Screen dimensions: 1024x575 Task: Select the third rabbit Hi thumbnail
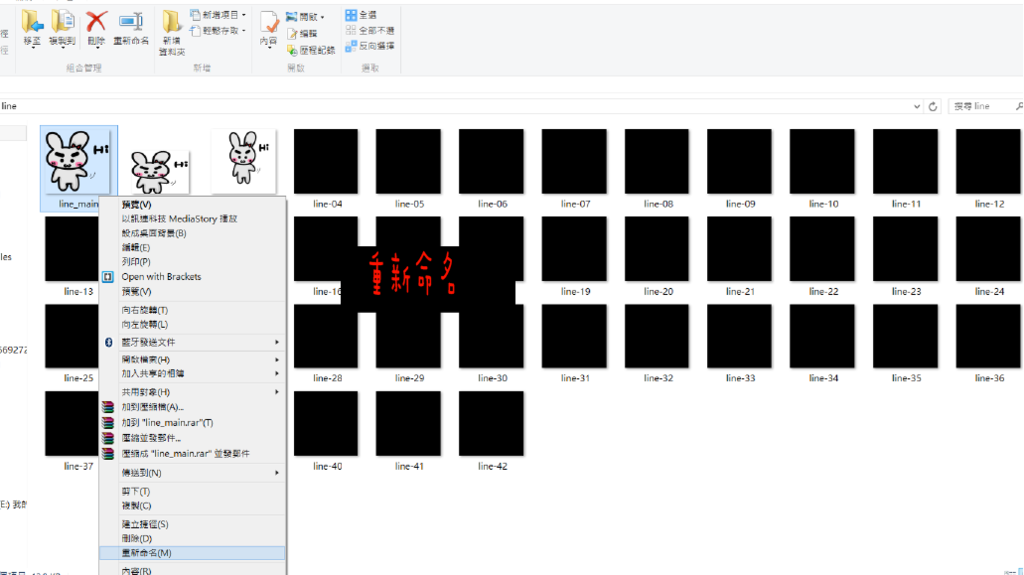coord(244,161)
